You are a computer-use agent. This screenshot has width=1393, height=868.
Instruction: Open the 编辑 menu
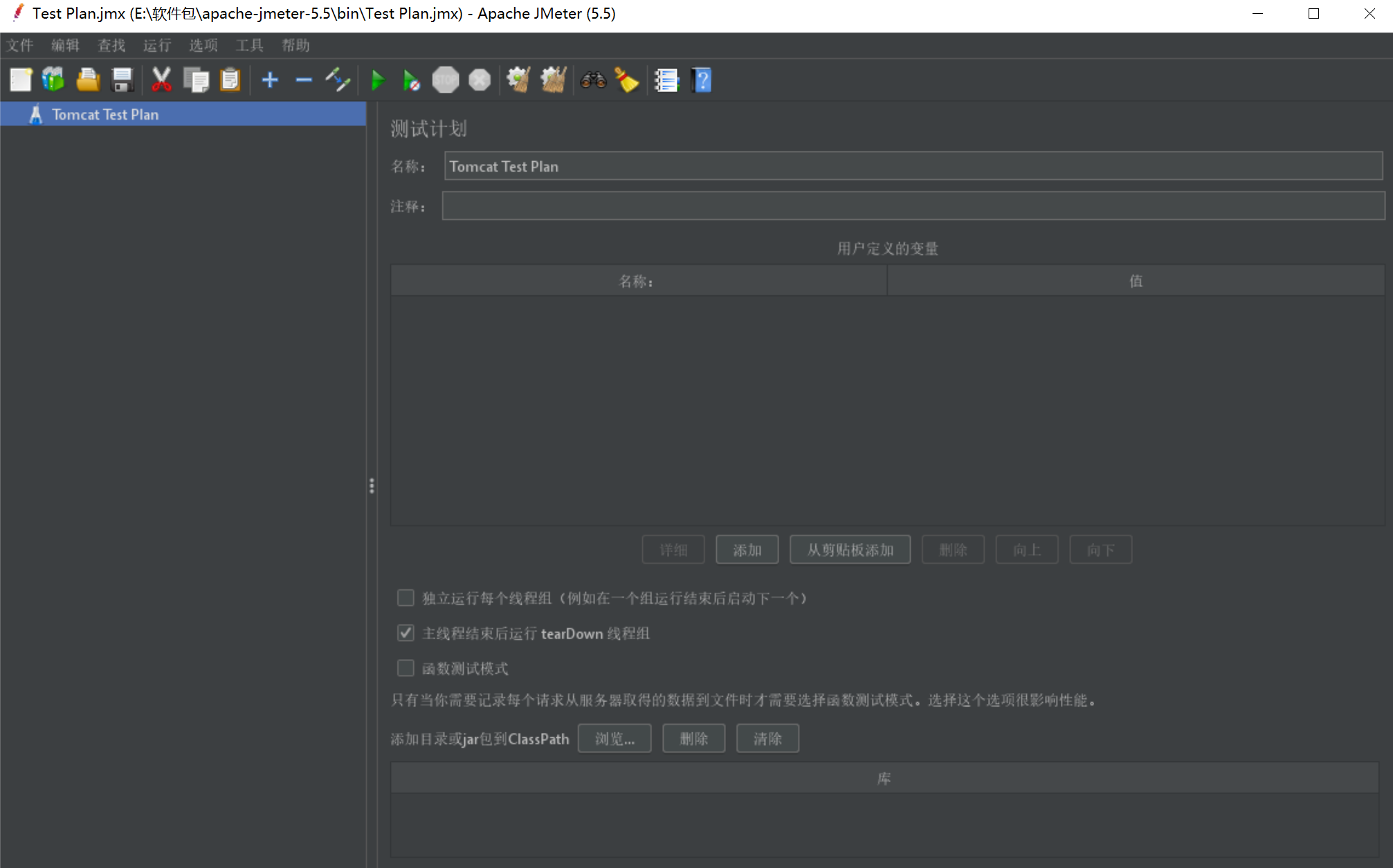click(x=66, y=46)
